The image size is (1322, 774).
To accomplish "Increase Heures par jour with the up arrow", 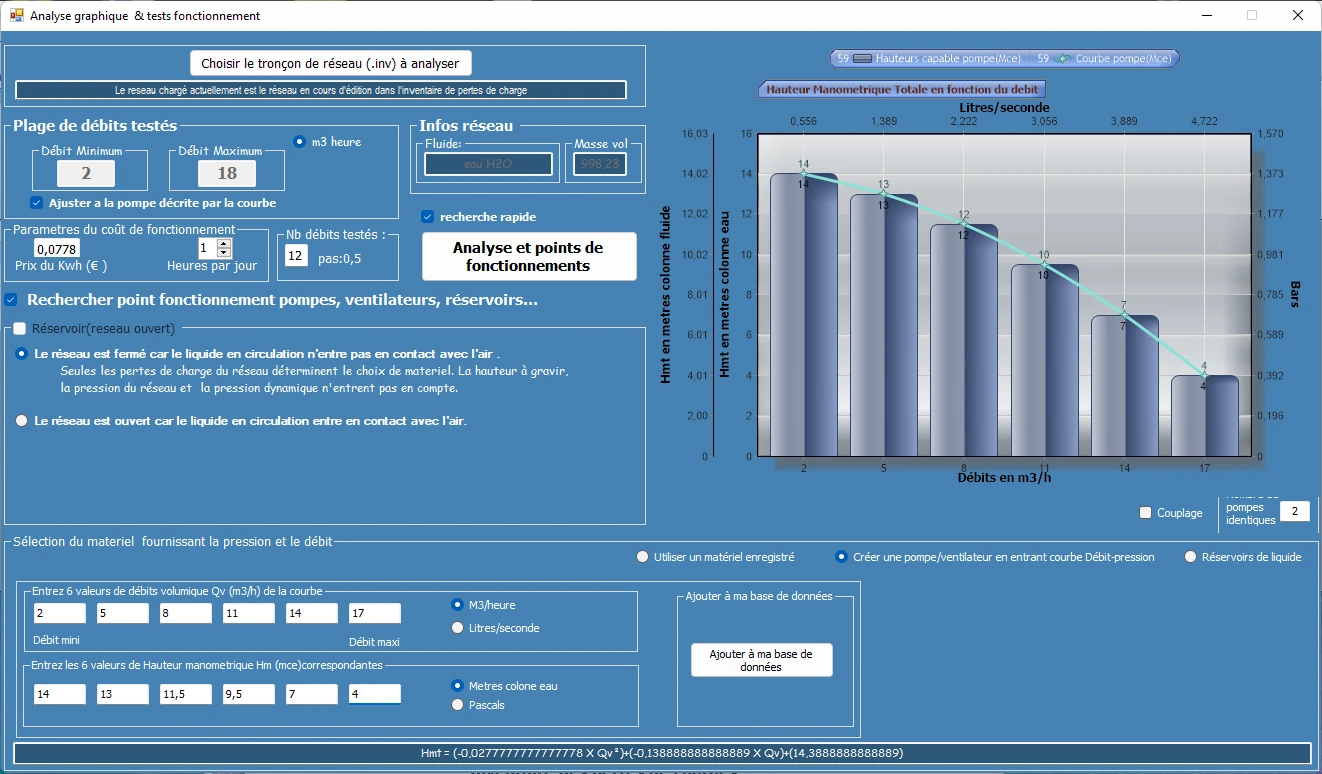I will [224, 243].
